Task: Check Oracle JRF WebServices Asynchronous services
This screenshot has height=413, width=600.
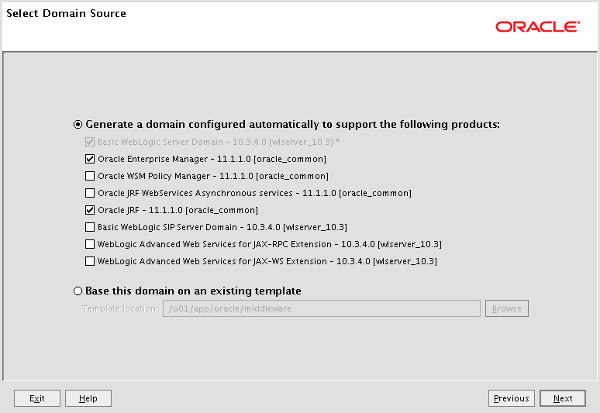Action: click(90, 193)
